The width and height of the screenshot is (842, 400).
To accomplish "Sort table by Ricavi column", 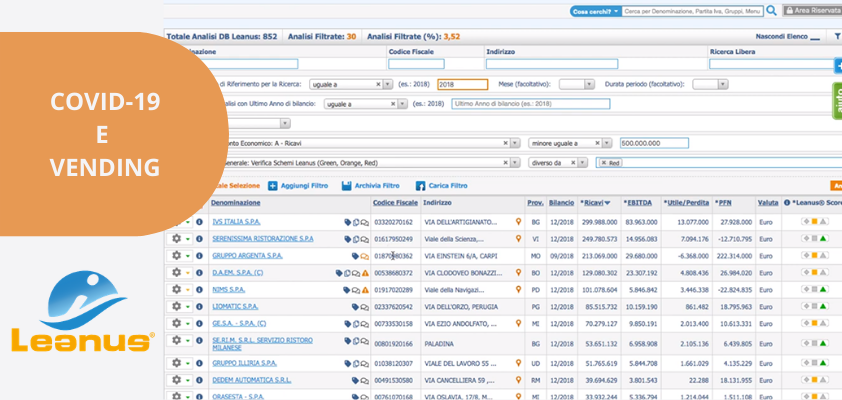I will click(x=595, y=203).
